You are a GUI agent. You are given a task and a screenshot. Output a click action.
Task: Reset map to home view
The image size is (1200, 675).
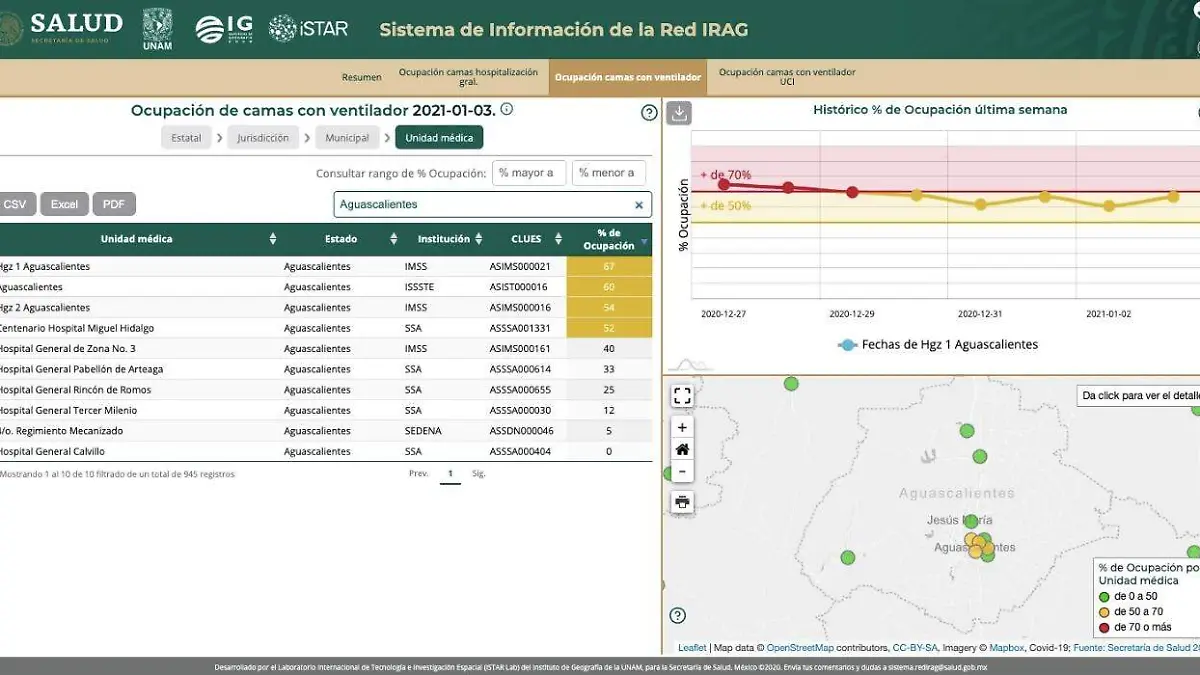[x=682, y=450]
